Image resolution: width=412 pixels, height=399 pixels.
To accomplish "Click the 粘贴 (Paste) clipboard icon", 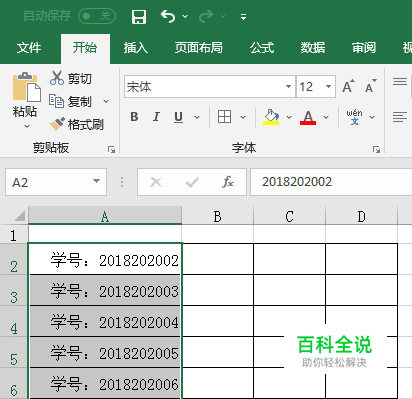I will [x=26, y=87].
